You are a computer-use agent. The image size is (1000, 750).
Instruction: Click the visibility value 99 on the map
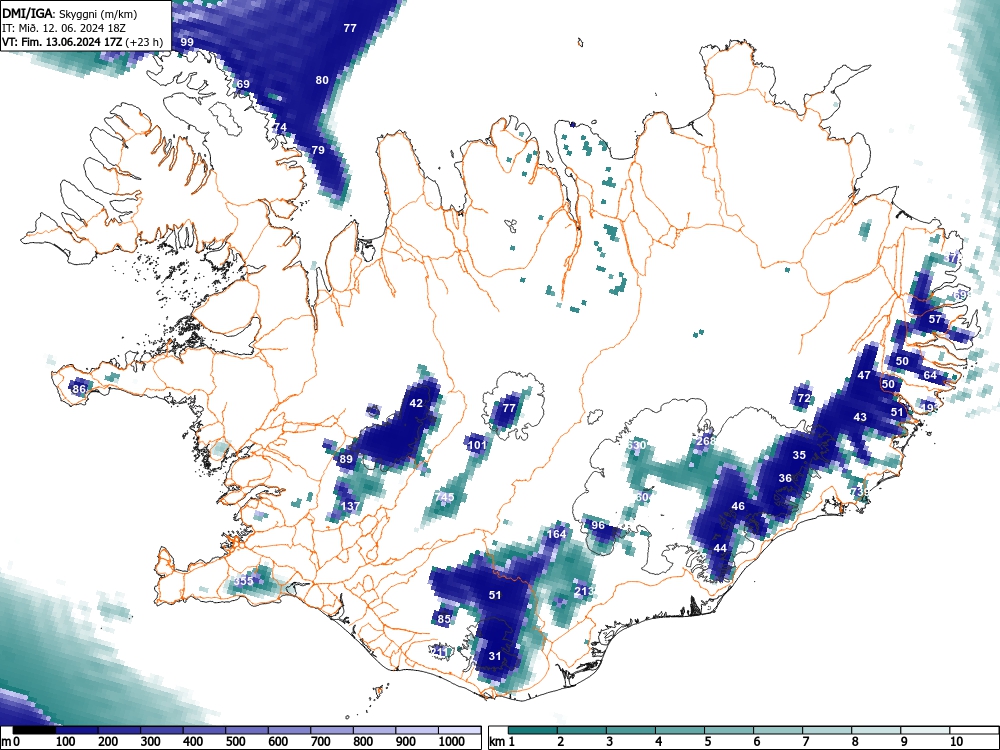tap(187, 42)
